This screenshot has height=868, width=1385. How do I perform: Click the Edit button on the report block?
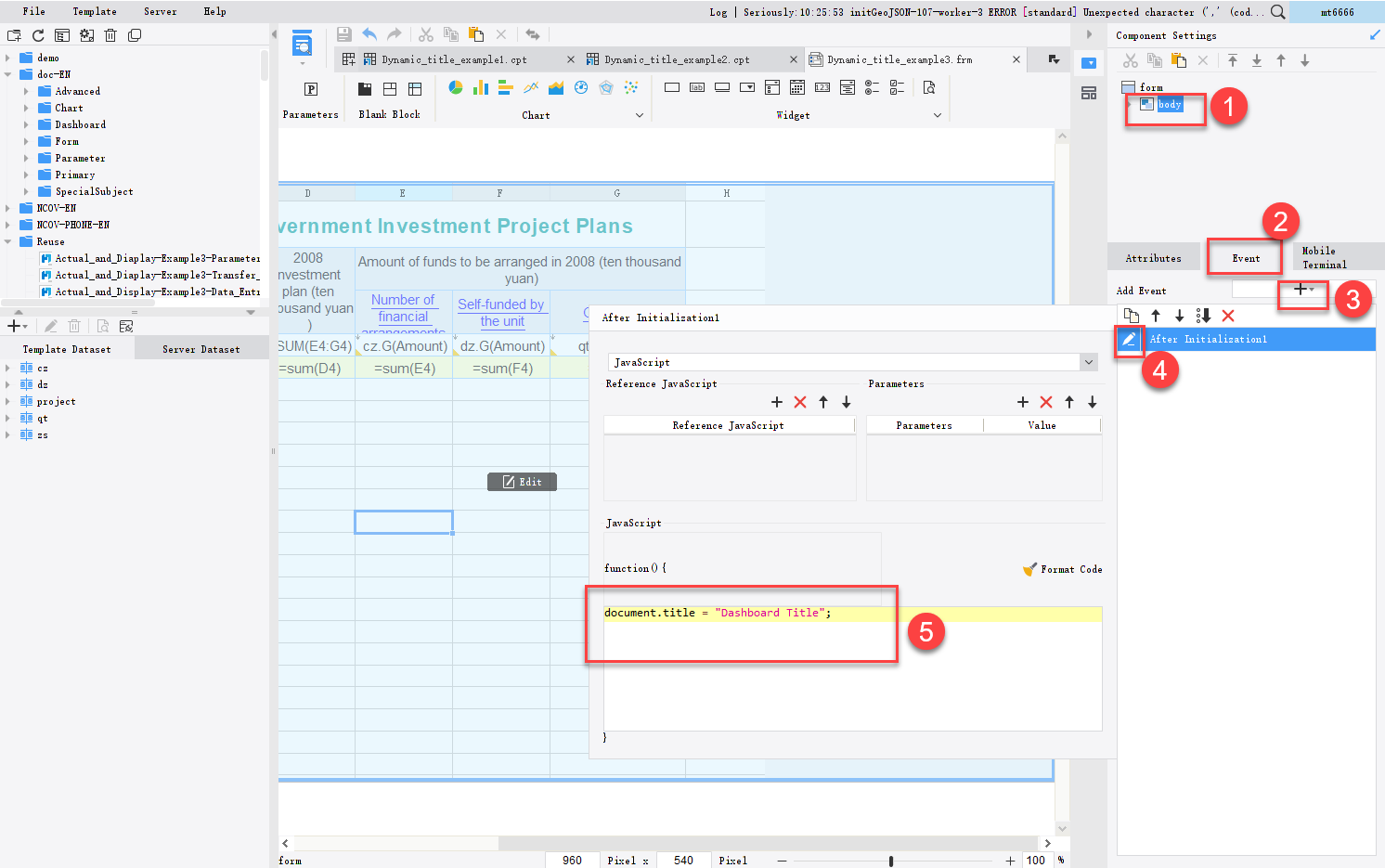tap(522, 482)
